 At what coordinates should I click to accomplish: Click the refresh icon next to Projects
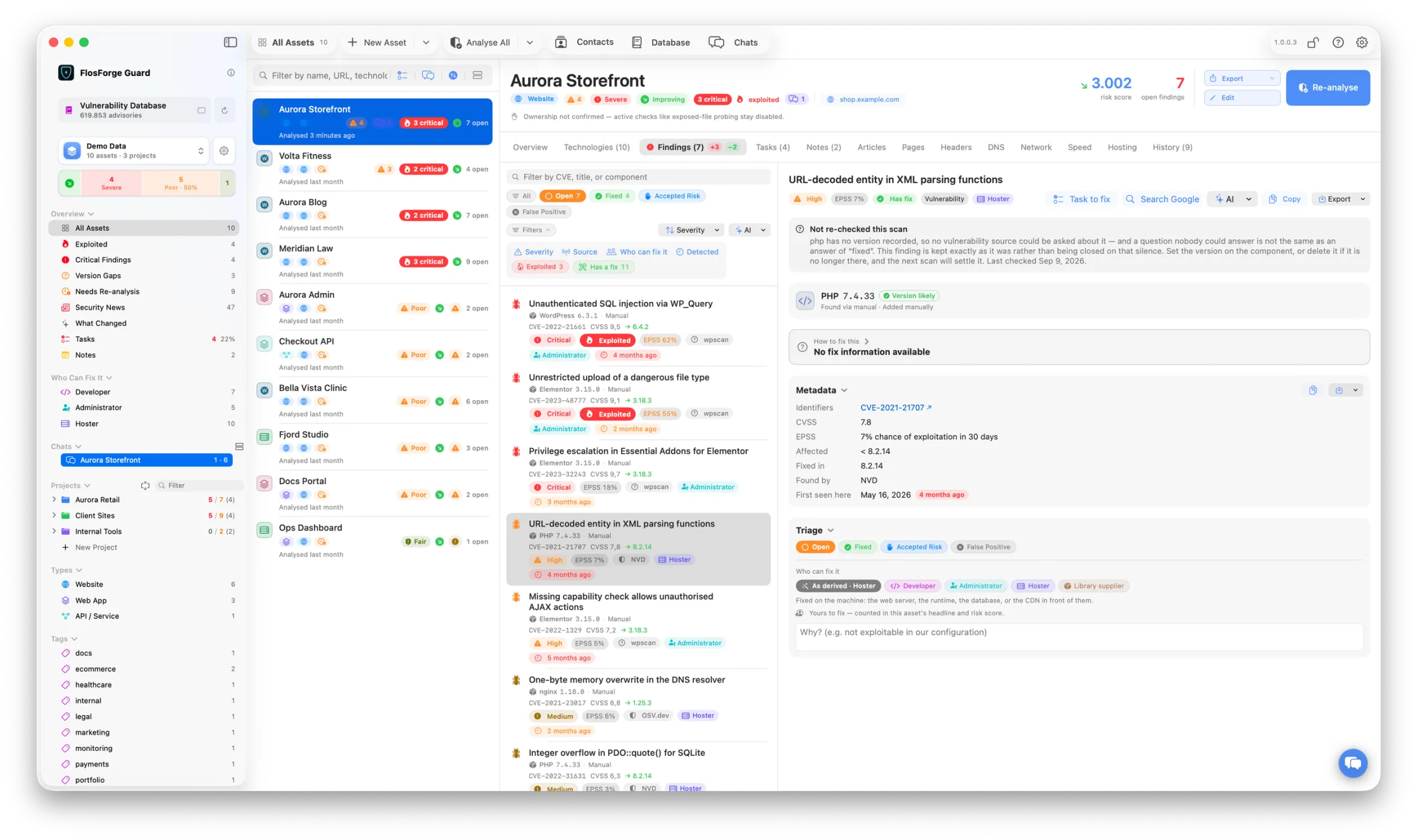145,486
